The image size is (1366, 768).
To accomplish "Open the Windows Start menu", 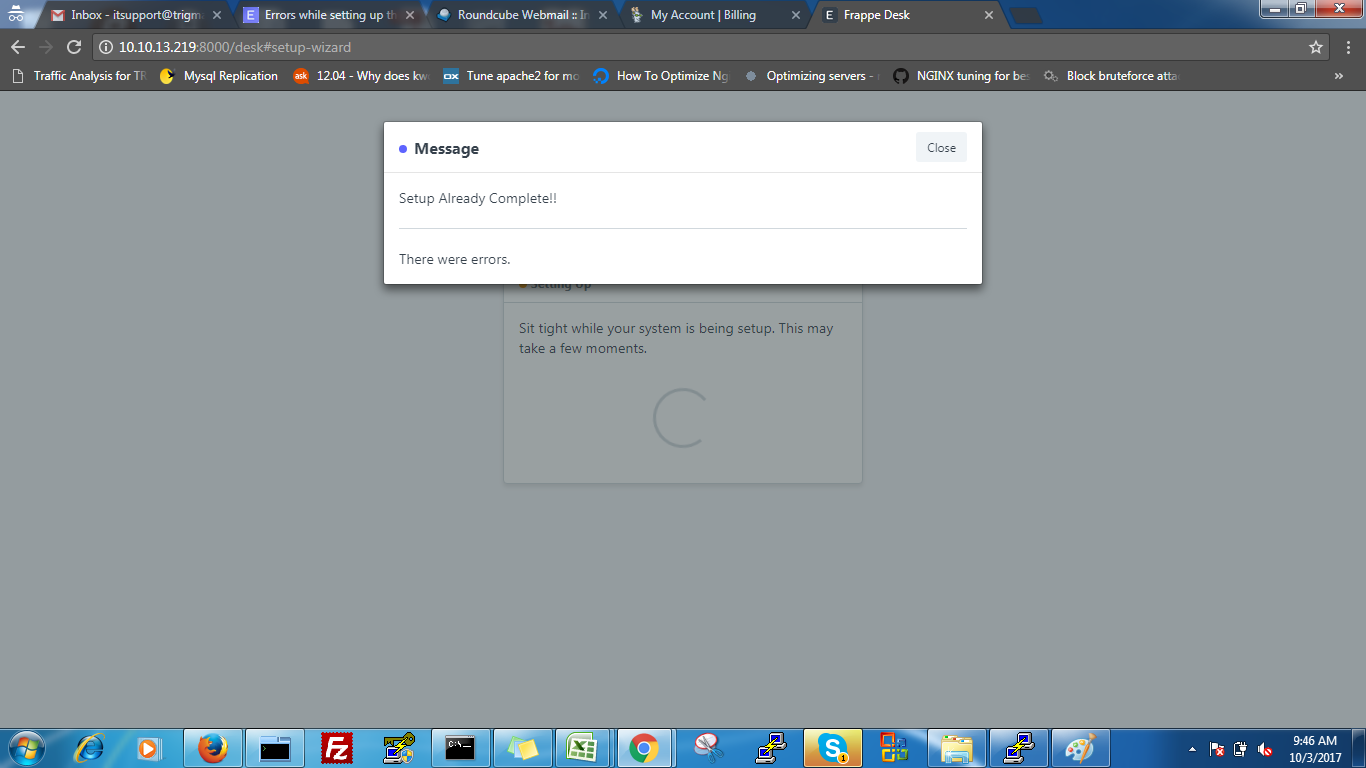I will pos(26,748).
